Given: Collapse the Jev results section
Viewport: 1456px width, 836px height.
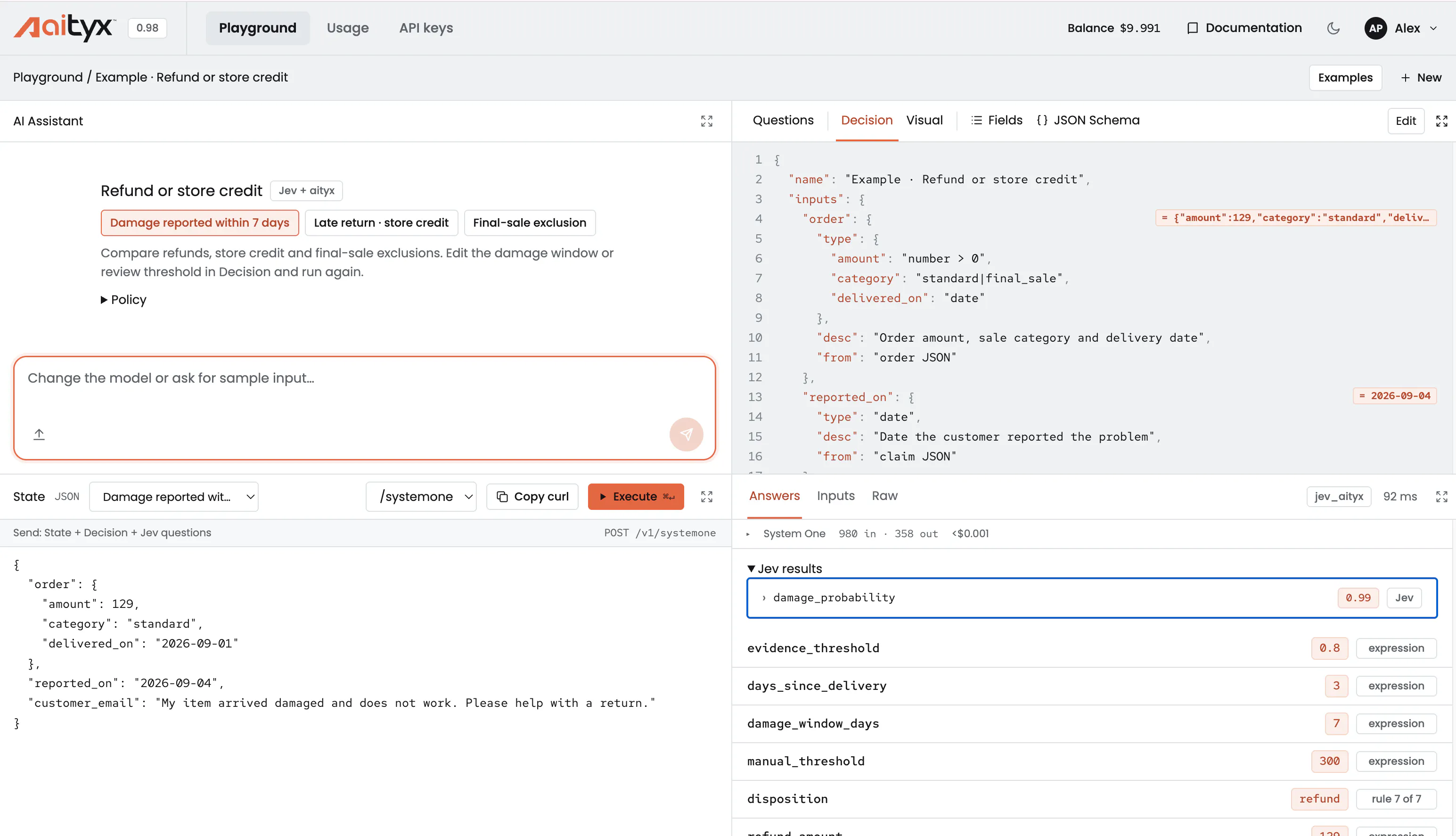Looking at the screenshot, I should coord(784,568).
